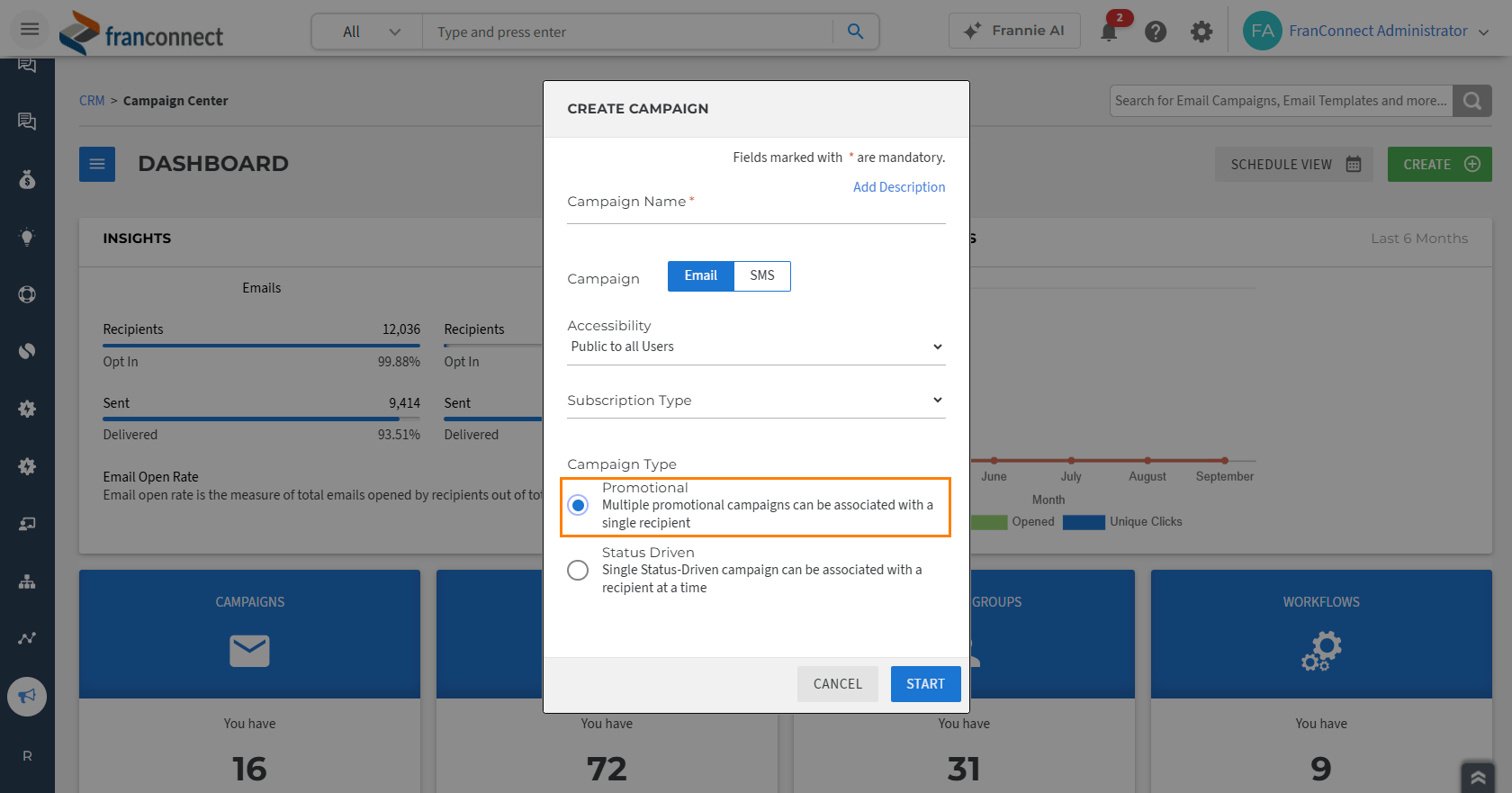Click the franconnect logo
This screenshot has height=793, width=1512.
[141, 32]
